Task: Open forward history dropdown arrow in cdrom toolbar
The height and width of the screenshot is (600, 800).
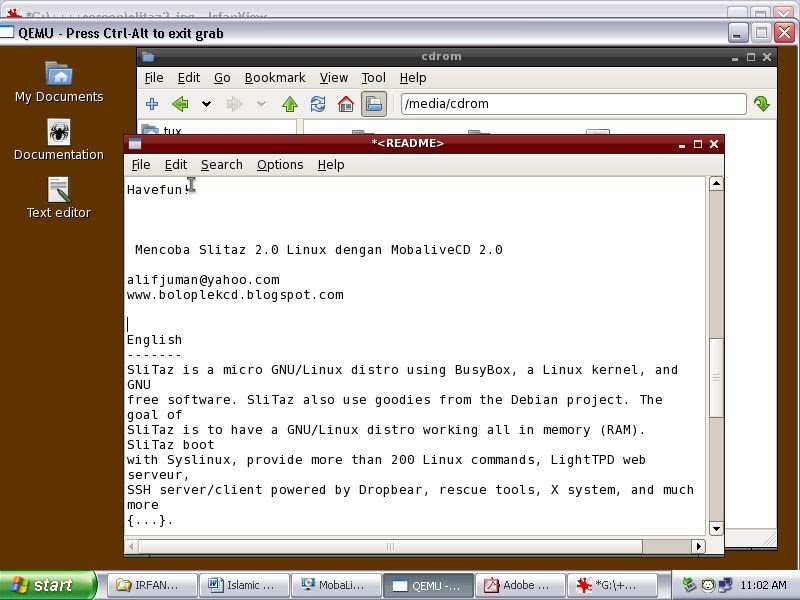Action: pyautogui.click(x=261, y=104)
